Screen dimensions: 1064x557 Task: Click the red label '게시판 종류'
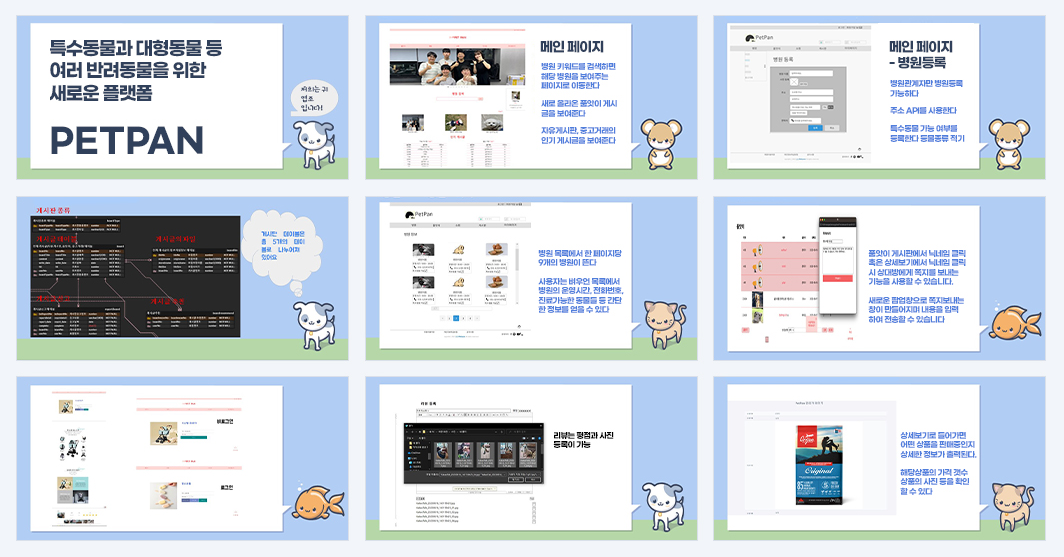coord(53,210)
